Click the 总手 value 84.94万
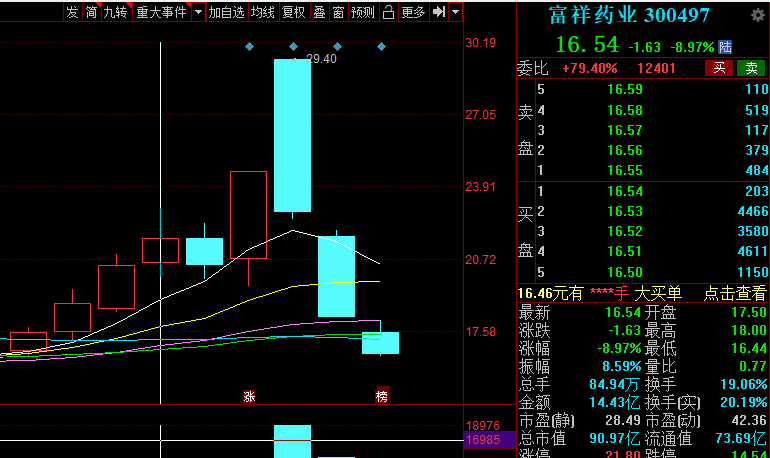Screen dimensions: 770x458 click(x=615, y=384)
